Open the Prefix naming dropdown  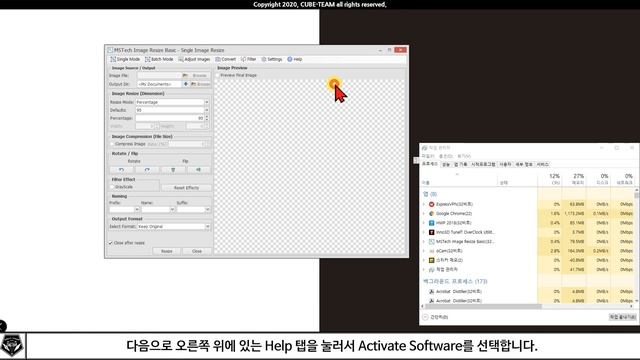137,209
